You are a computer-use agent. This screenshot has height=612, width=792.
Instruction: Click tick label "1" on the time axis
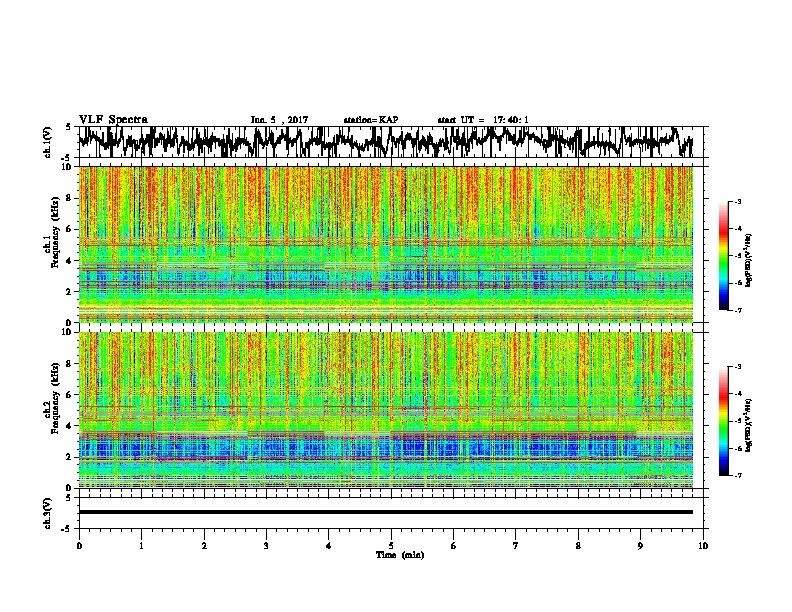141,546
